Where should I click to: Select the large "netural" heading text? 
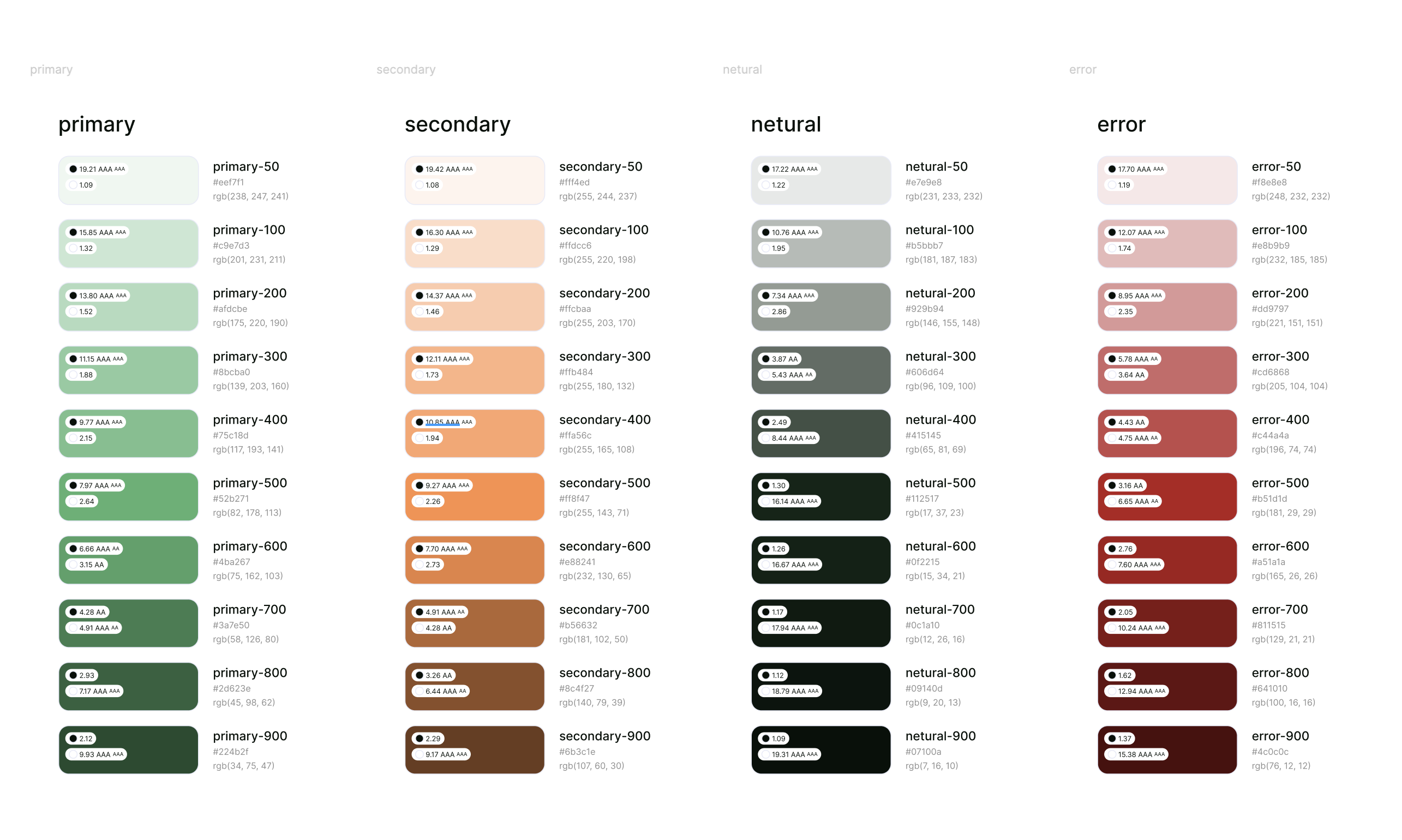click(x=786, y=124)
